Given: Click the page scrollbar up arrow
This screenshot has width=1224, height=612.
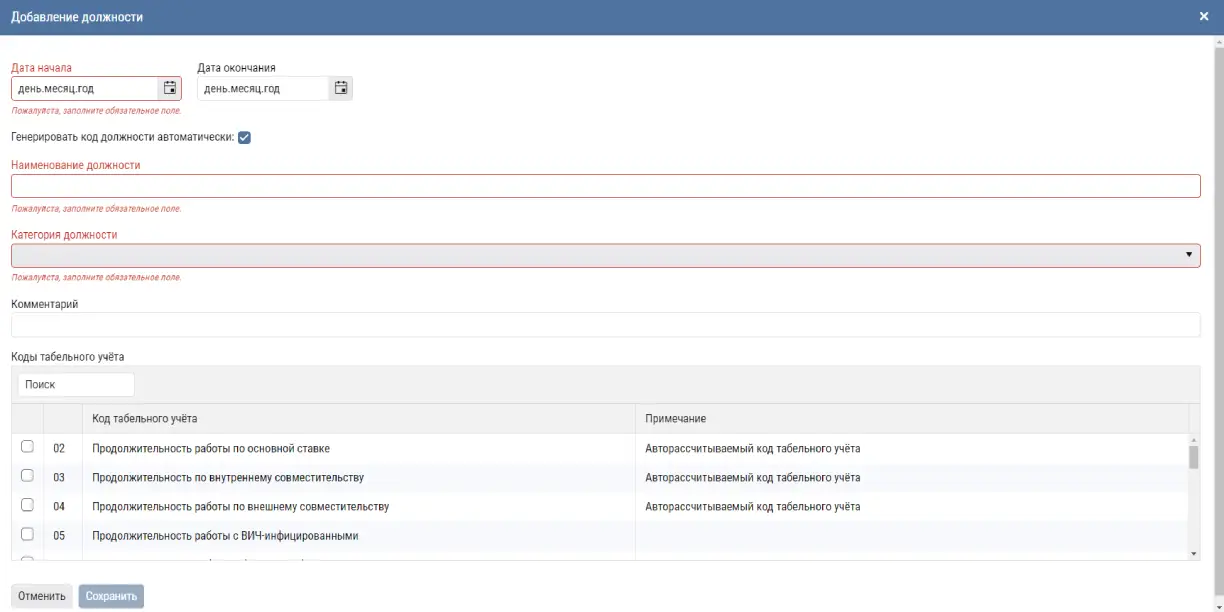Looking at the screenshot, I should (1217, 43).
